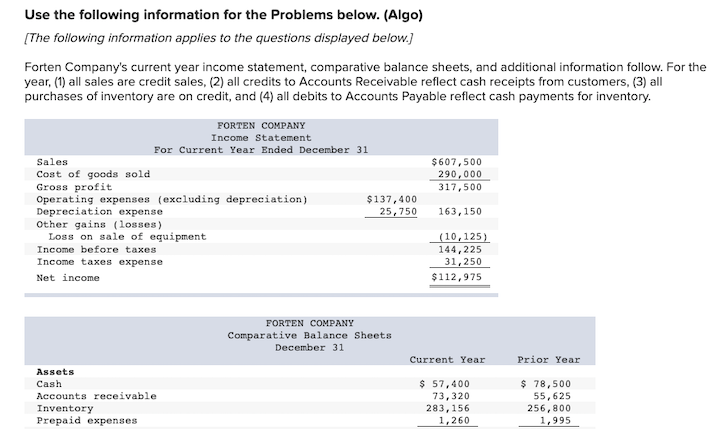Click the bold 'Assets' section label

tap(55, 372)
